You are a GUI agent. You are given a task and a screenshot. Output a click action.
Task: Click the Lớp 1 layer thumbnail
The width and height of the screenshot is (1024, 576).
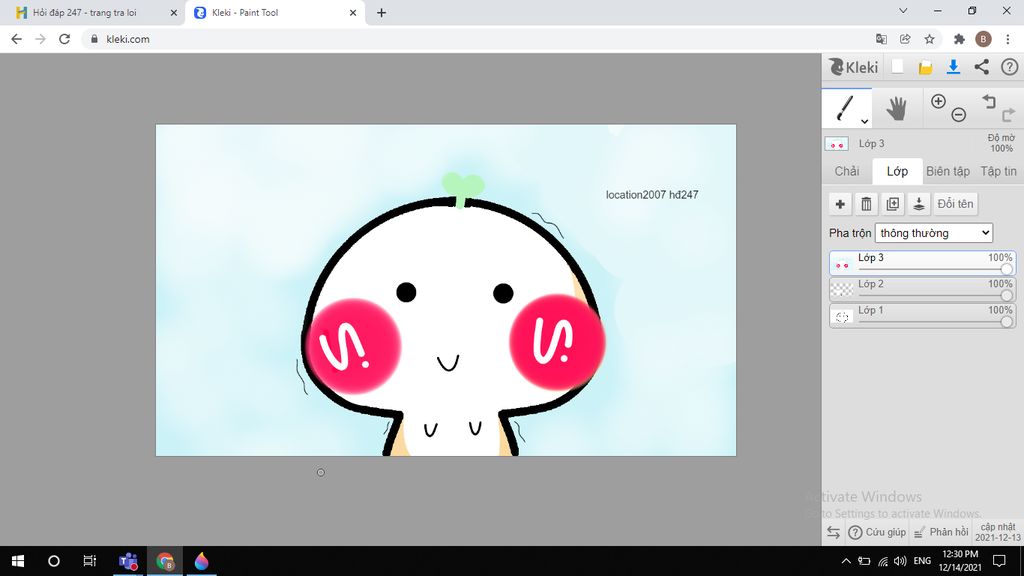(842, 316)
